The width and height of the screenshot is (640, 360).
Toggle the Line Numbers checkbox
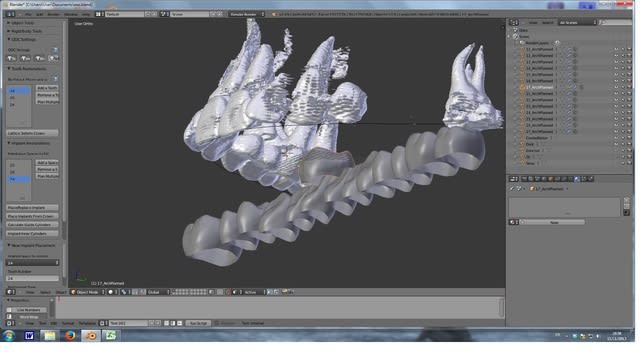point(9,310)
